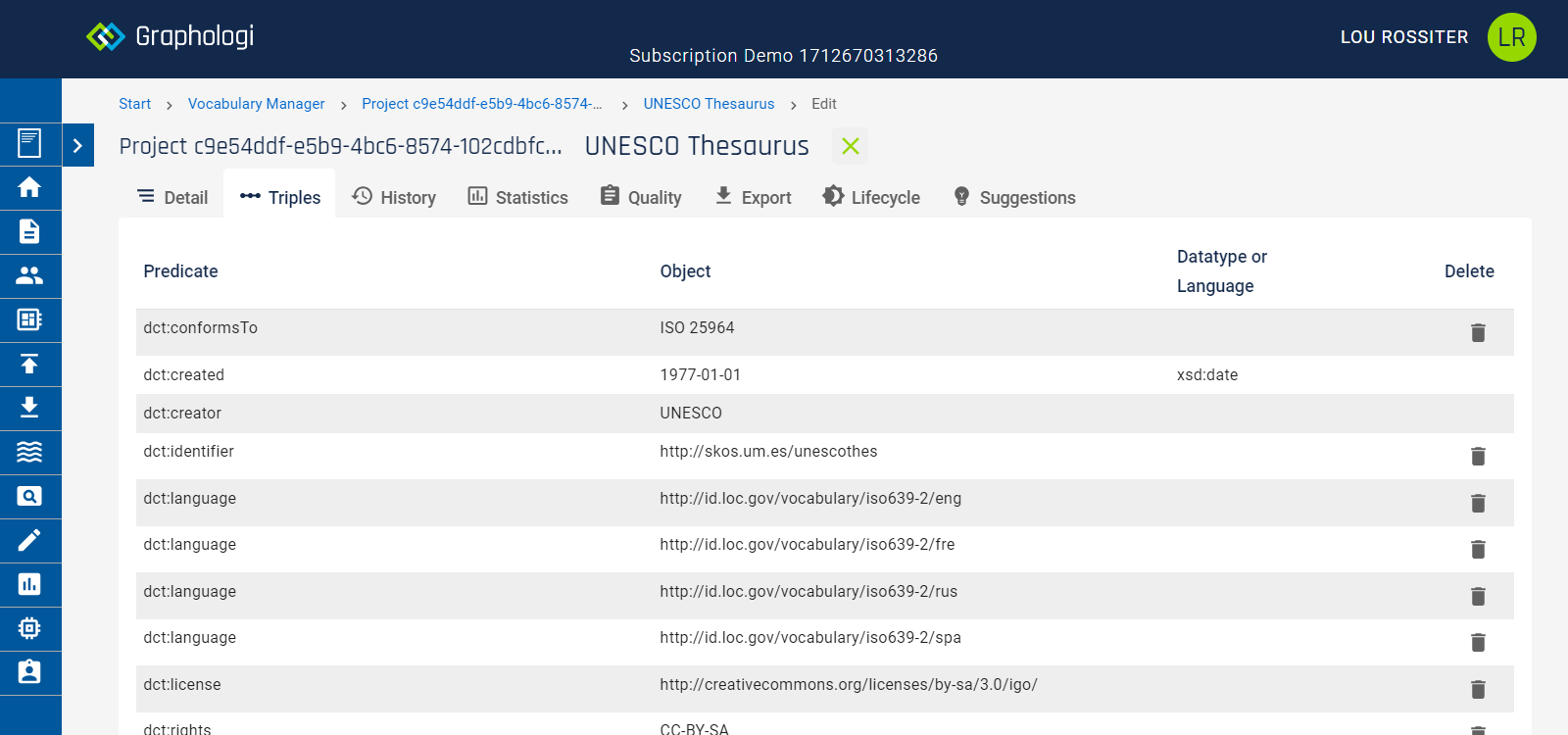Click the Project c9e54ddf page title
The width and height of the screenshot is (1568, 735).
point(340,146)
